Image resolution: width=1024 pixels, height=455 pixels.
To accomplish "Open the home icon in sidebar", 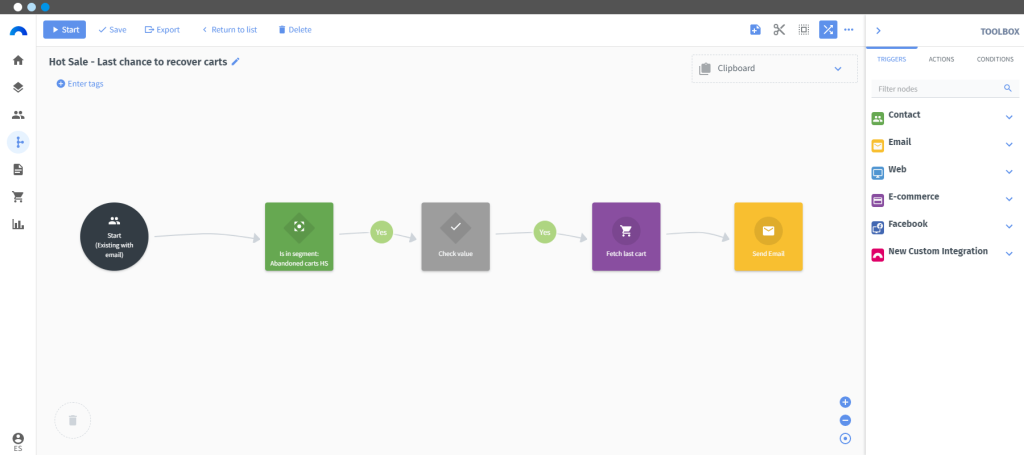I will 18,60.
